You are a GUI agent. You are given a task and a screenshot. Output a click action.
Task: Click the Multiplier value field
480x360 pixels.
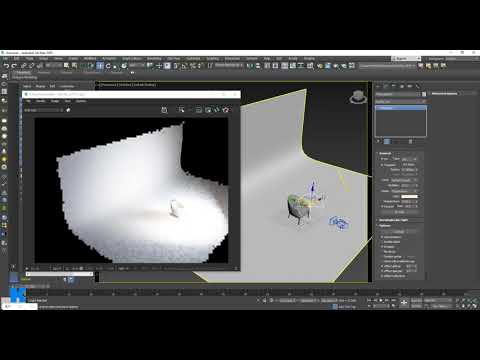click(x=408, y=186)
